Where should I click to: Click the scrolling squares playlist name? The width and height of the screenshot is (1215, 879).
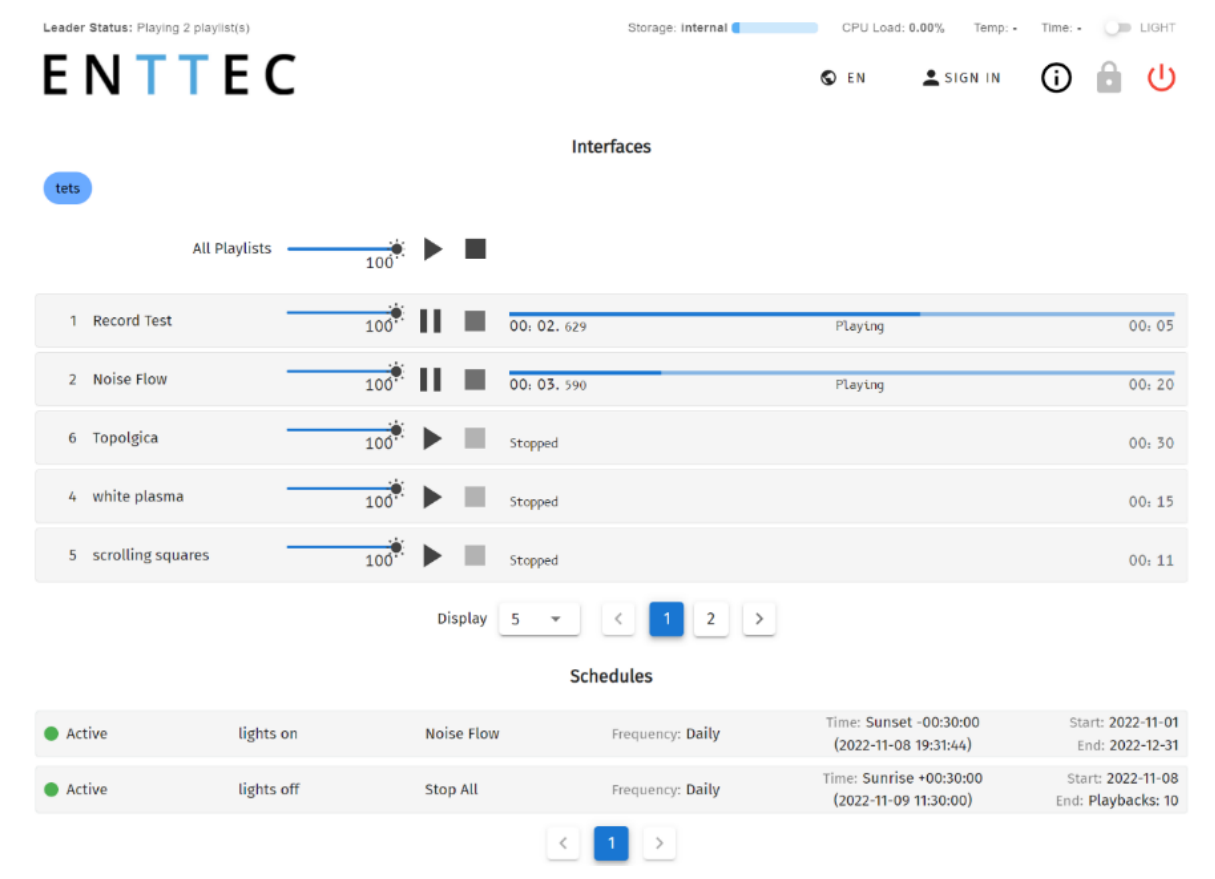pyautogui.click(x=151, y=555)
